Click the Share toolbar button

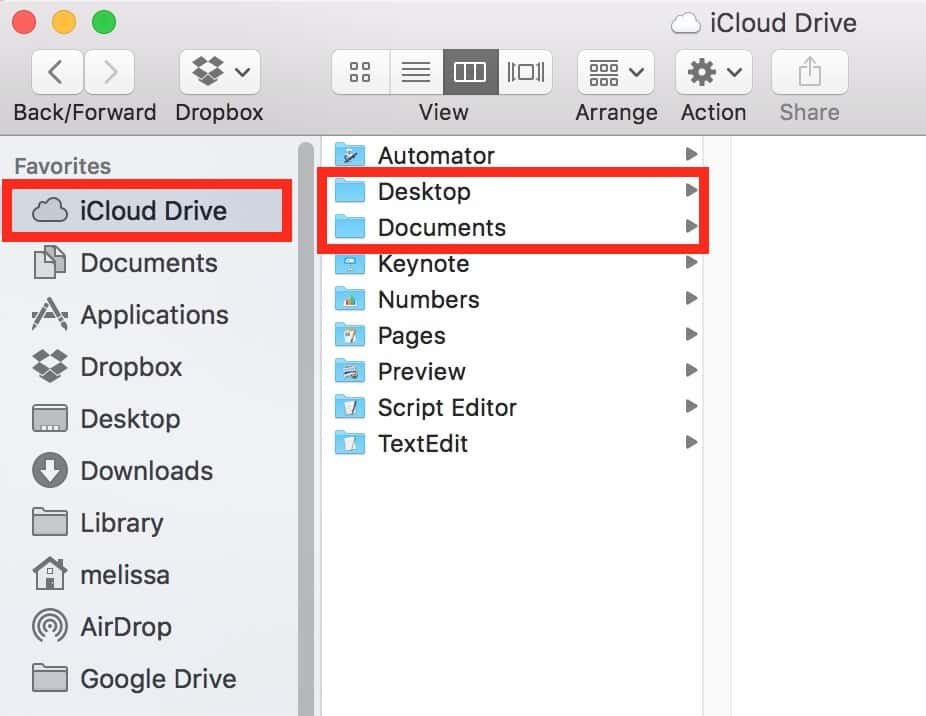[809, 72]
